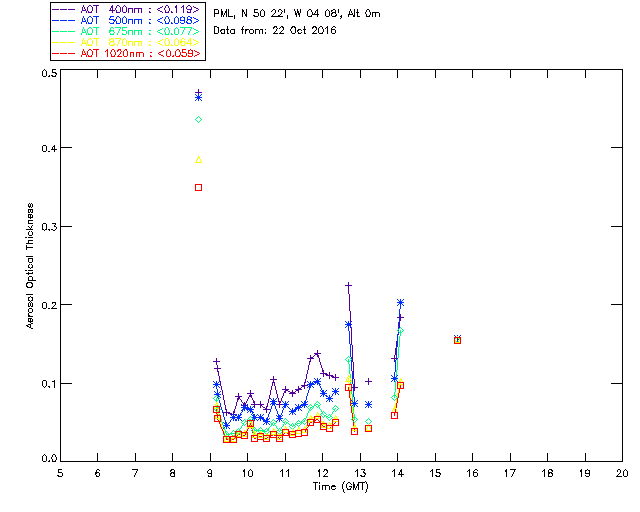Click the 0.0 y-axis tick label

pos(49,458)
